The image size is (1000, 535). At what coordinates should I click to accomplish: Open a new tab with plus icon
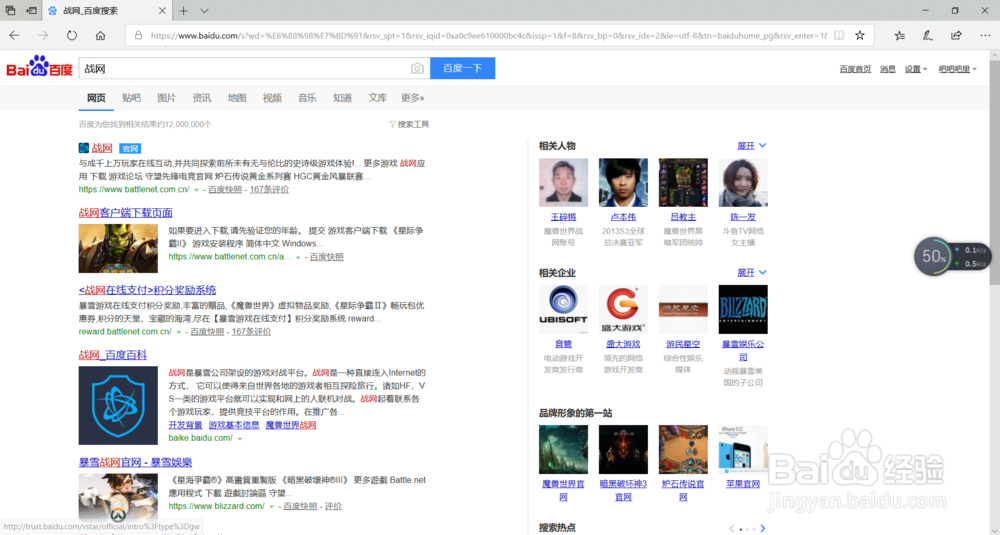coord(184,11)
